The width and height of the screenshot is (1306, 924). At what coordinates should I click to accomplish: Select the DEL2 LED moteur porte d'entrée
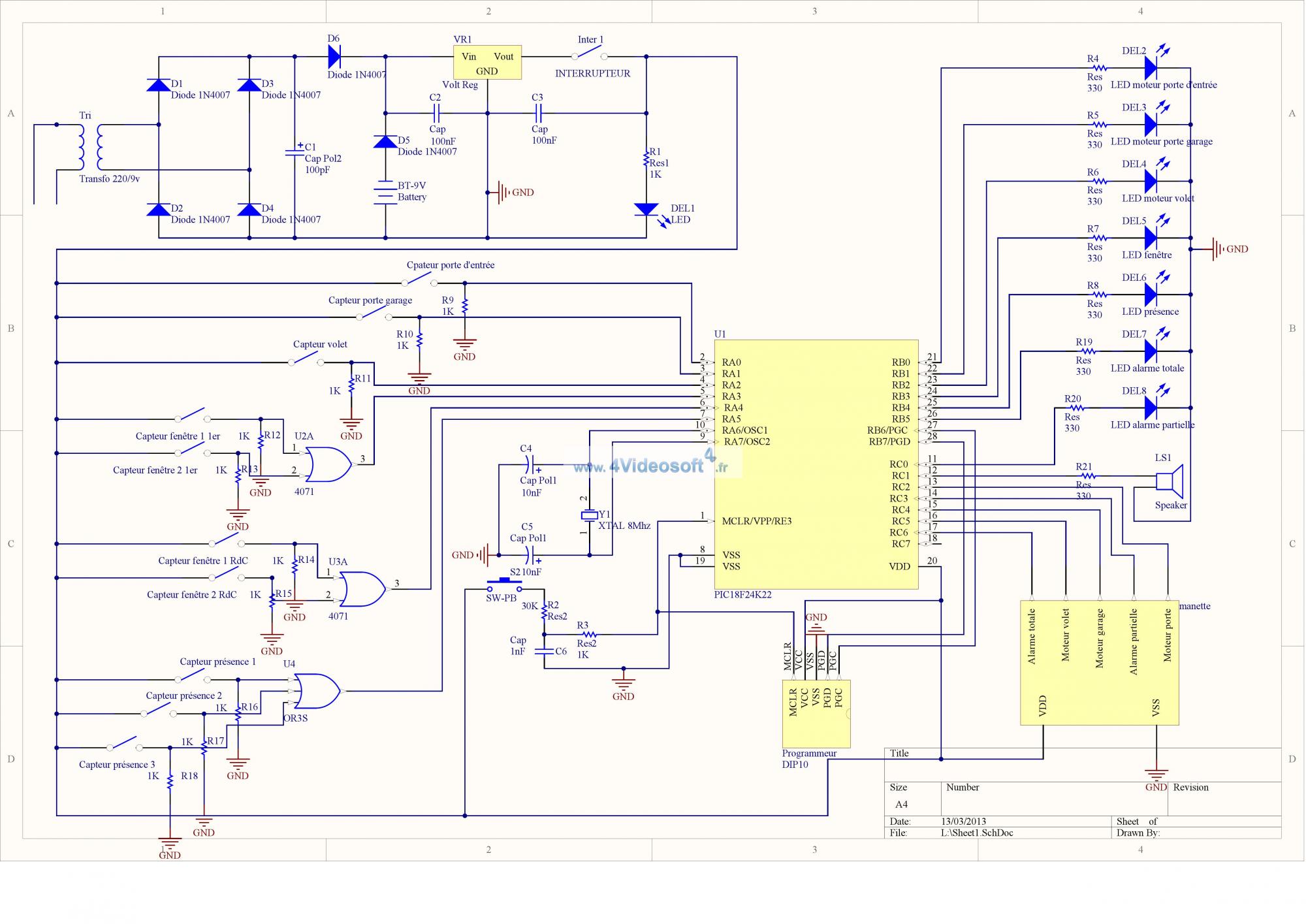1151,67
